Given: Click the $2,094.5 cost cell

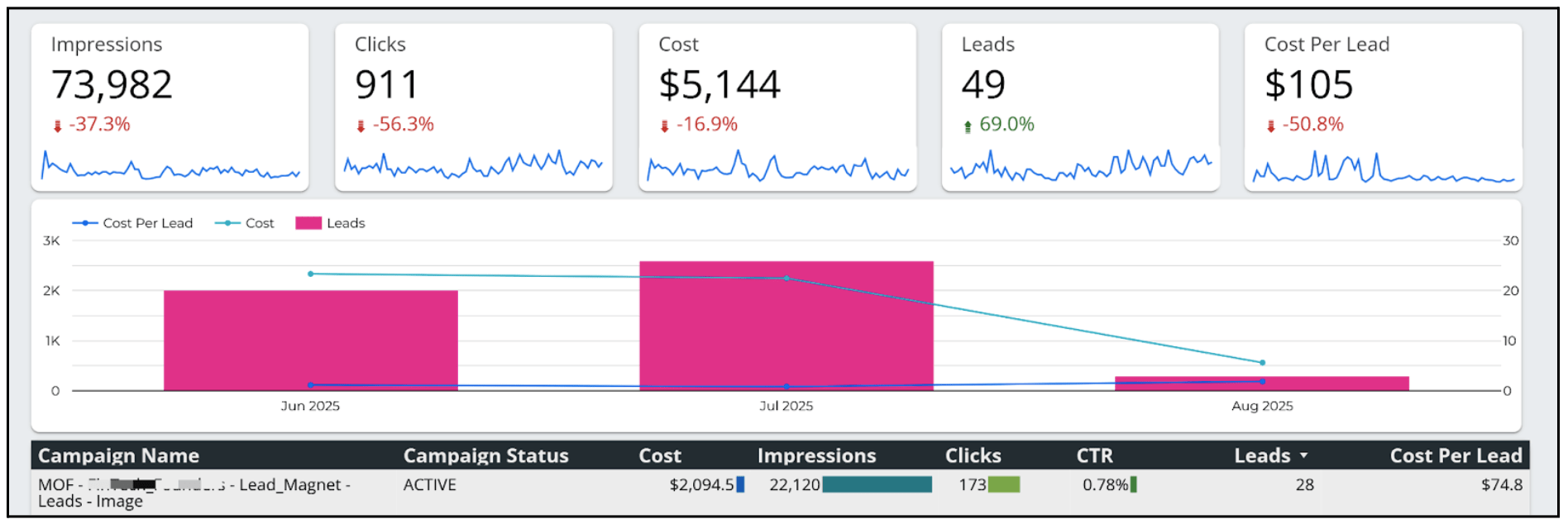Looking at the screenshot, I should 701,485.
